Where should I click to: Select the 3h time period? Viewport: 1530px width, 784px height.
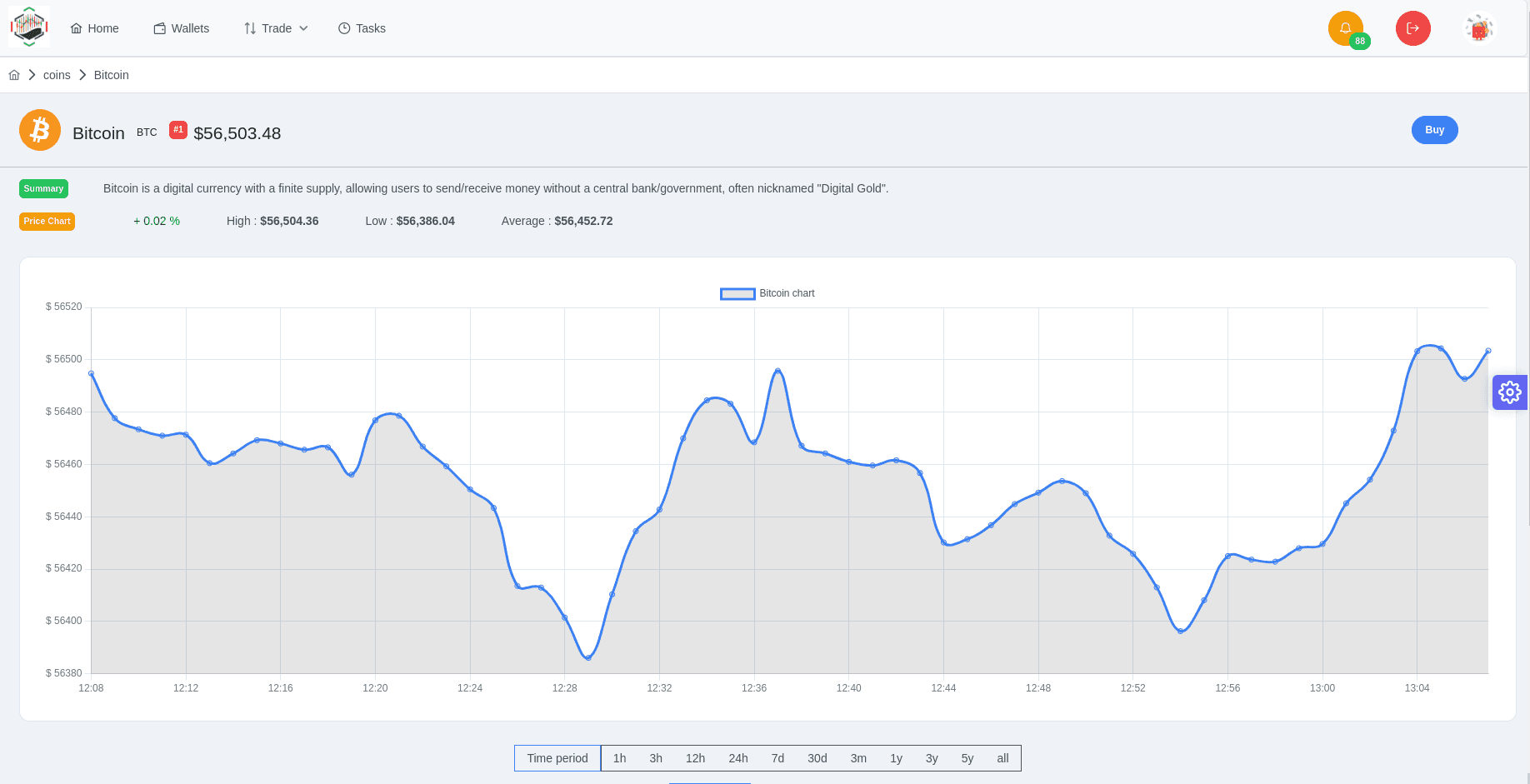[x=656, y=758]
